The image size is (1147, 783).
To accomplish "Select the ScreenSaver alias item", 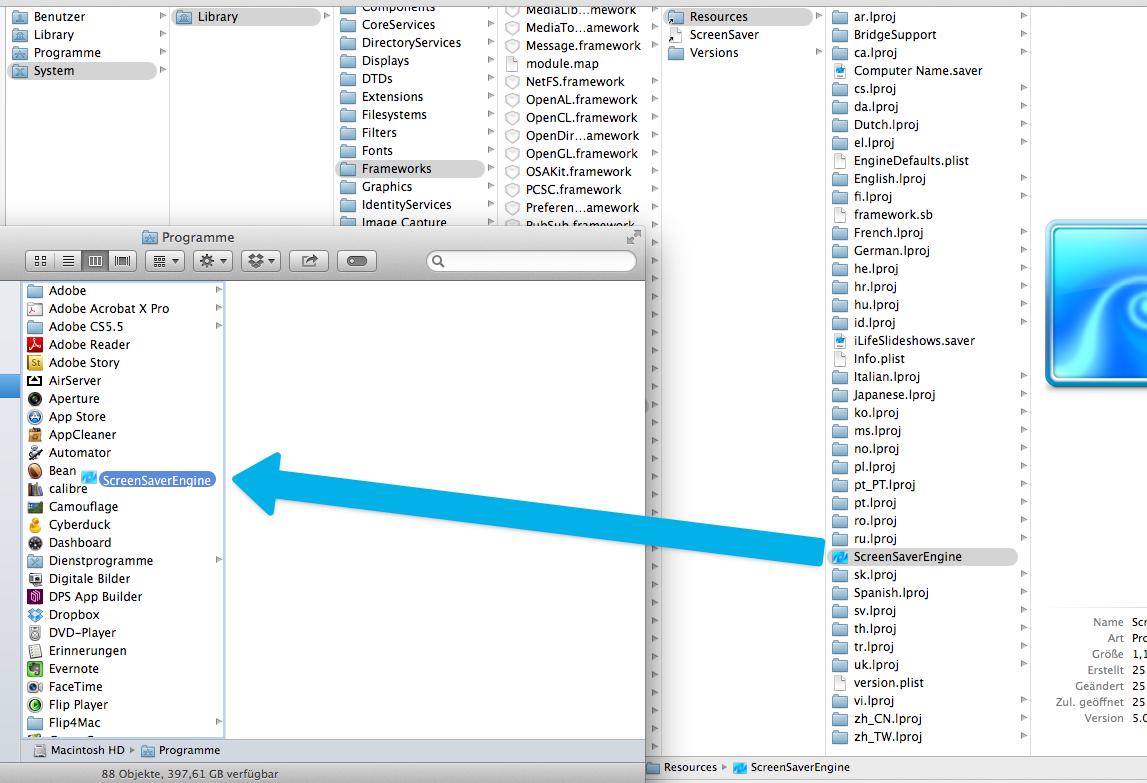I will click(723, 35).
